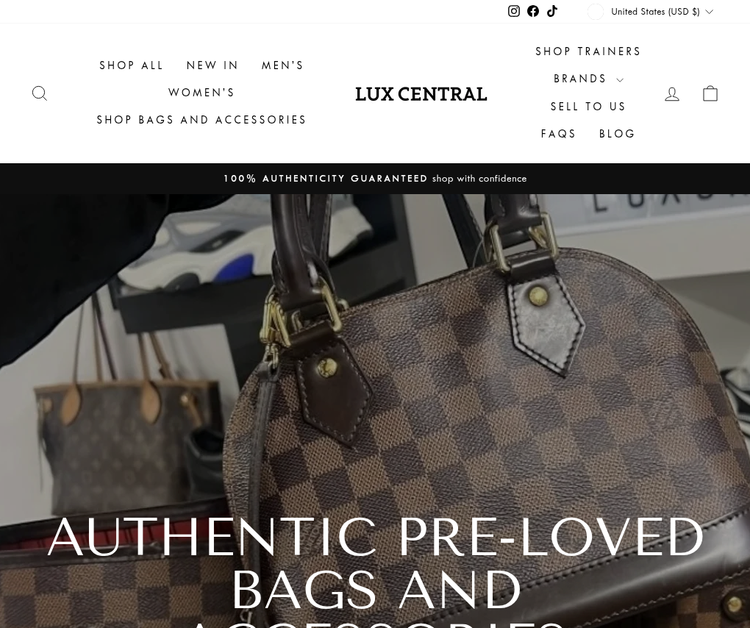The image size is (750, 628).
Task: Visit the Shop Trainers page
Action: pyautogui.click(x=588, y=51)
